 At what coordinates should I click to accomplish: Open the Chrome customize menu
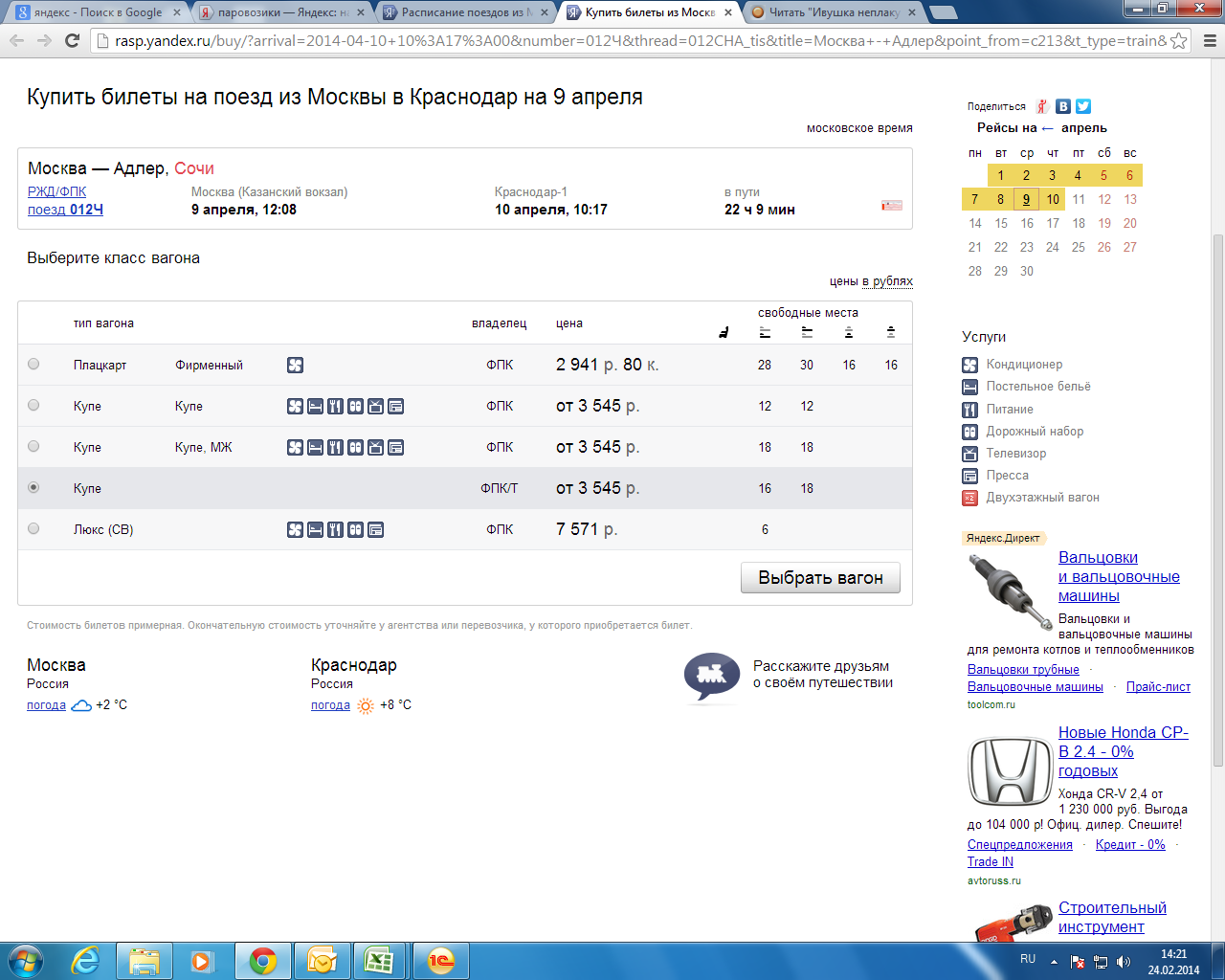click(x=1209, y=41)
